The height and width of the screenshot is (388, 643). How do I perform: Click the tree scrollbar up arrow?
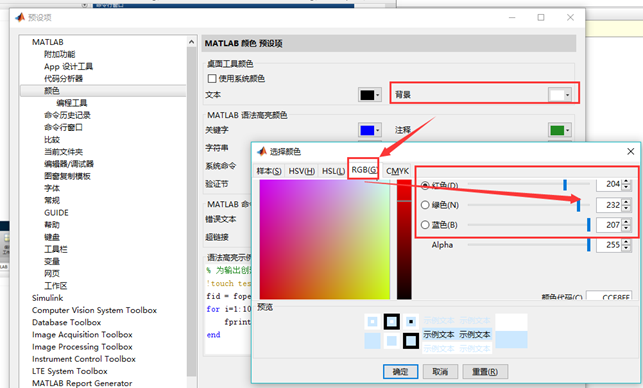[191, 42]
